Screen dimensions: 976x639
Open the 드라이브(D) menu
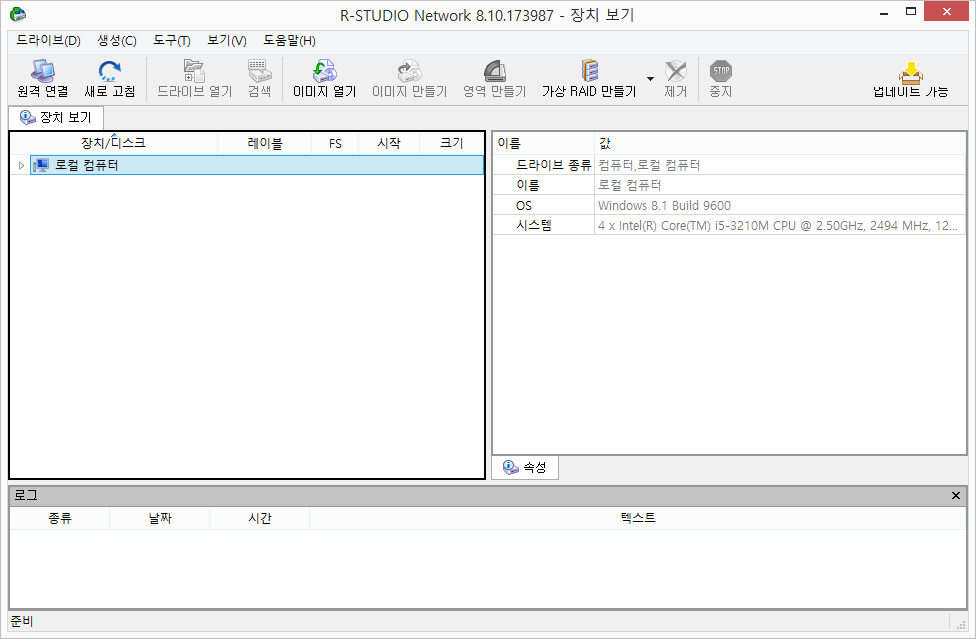(49, 40)
